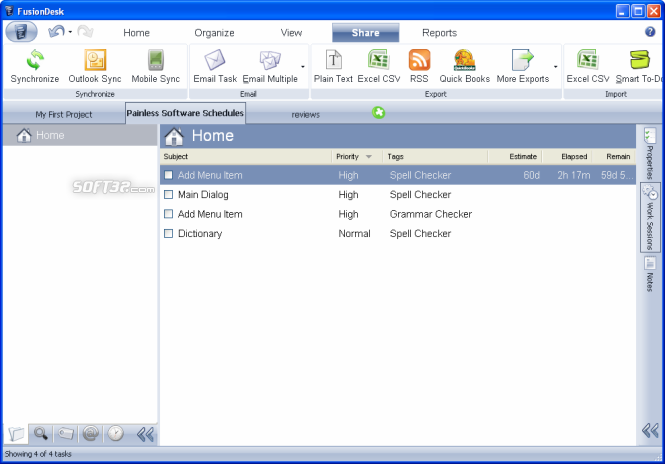This screenshot has width=665, height=464.
Task: Select the Share ribbon tab
Action: coord(365,33)
